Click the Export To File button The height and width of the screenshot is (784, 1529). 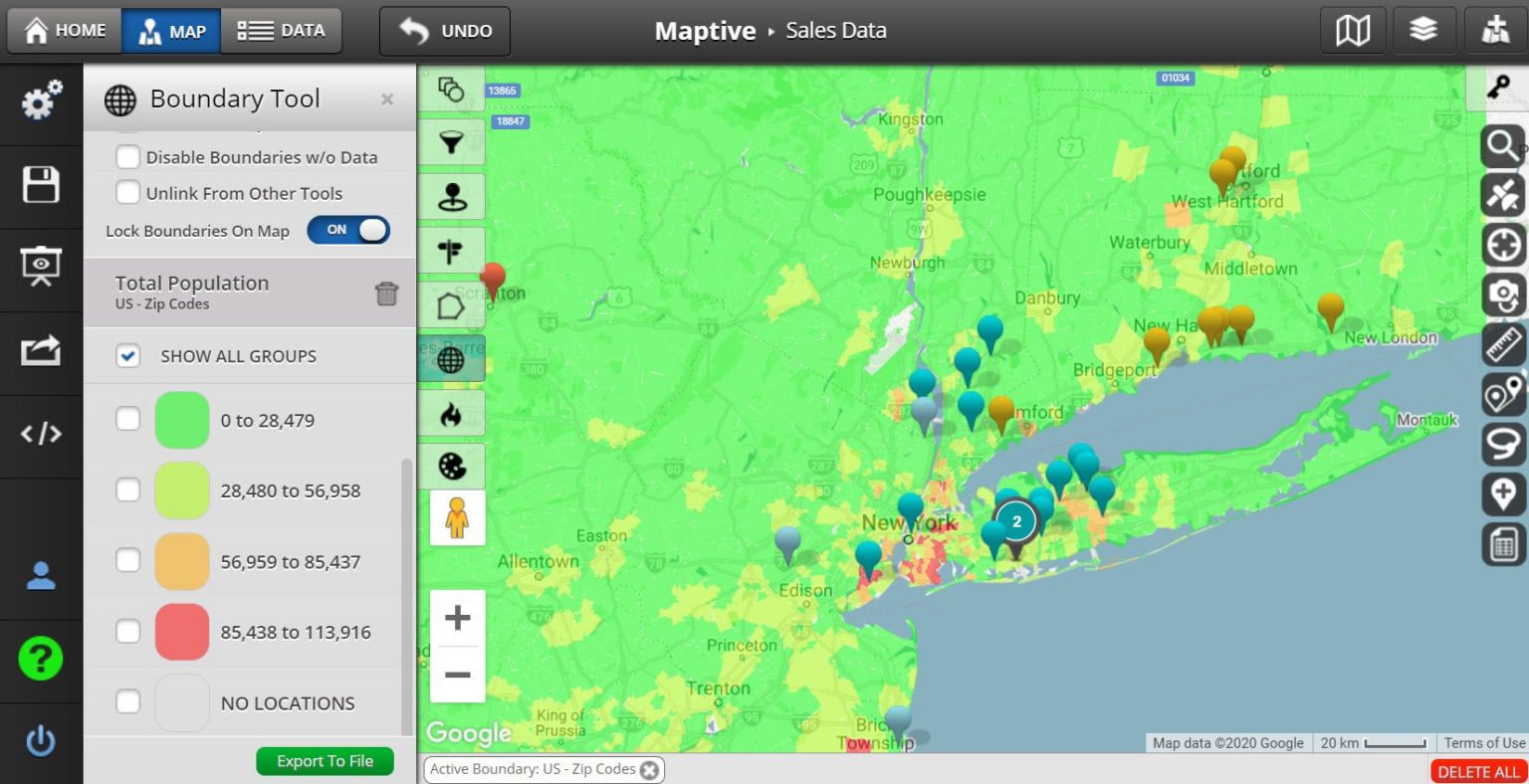(x=325, y=760)
